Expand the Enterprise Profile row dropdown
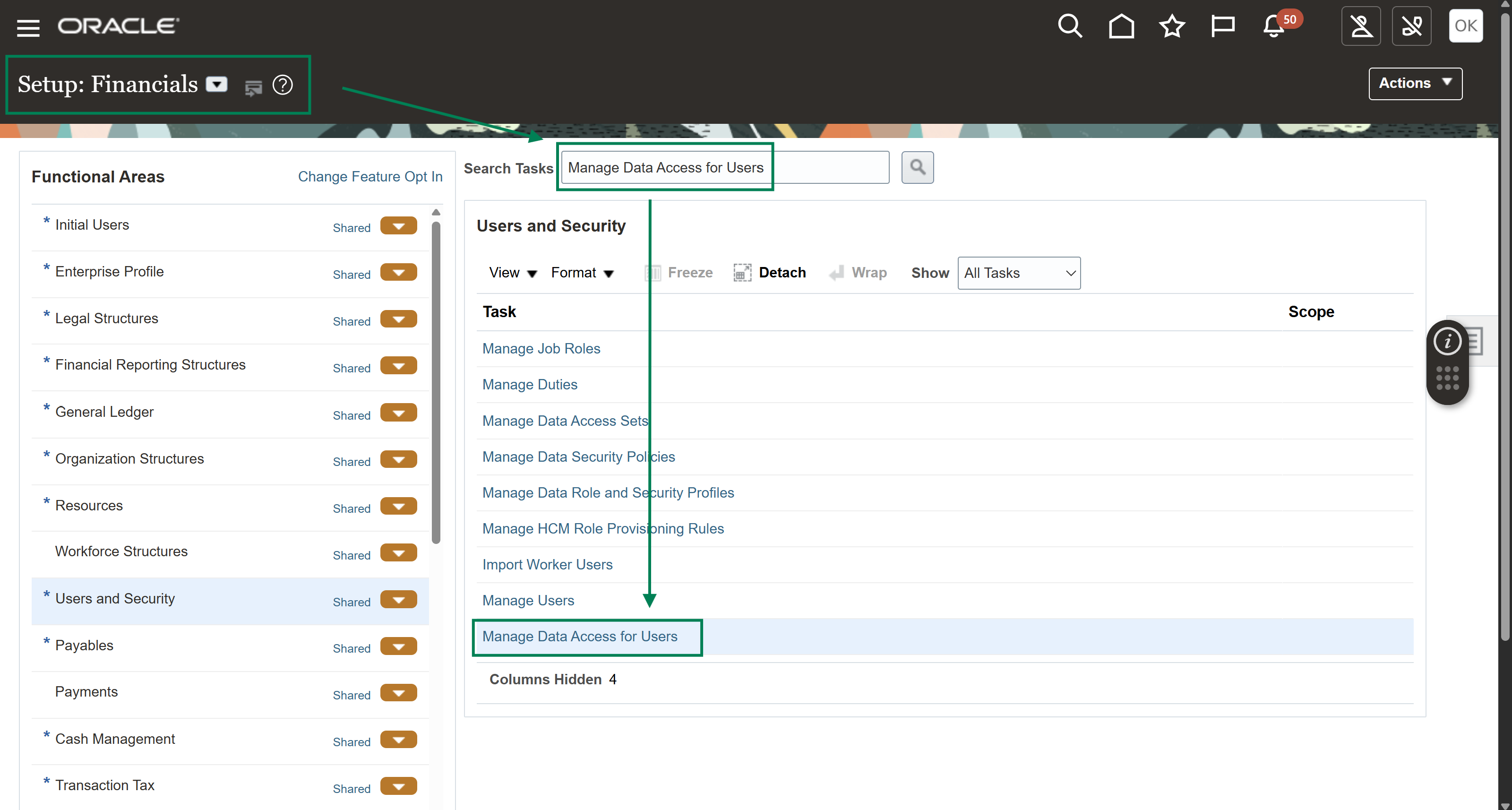The width and height of the screenshot is (1512, 810). coord(398,272)
